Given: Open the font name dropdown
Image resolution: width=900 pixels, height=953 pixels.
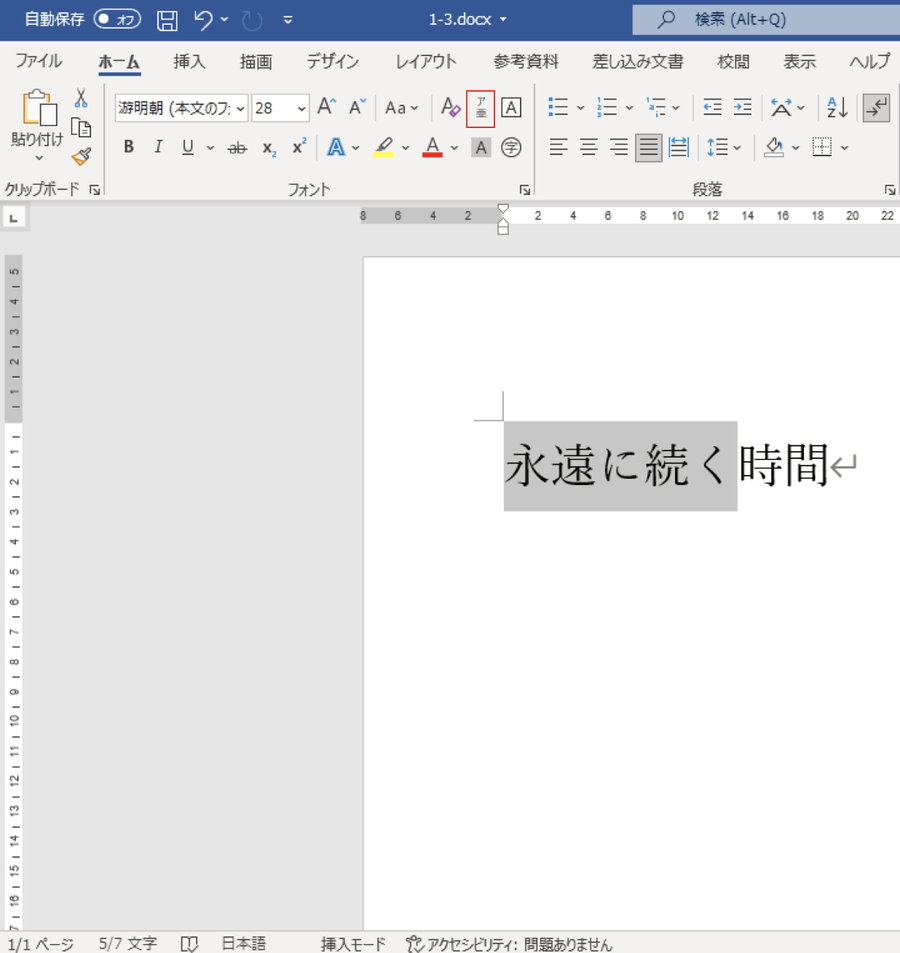Looking at the screenshot, I should click(241, 109).
